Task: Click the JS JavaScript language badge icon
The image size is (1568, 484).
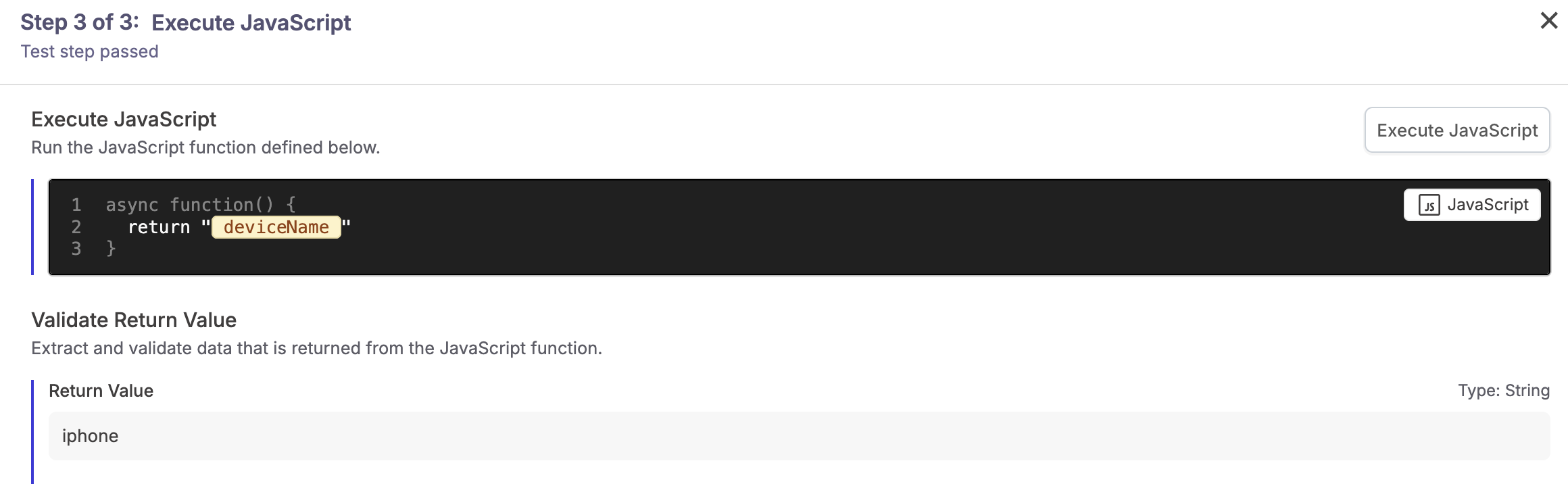Action: [x=1472, y=204]
